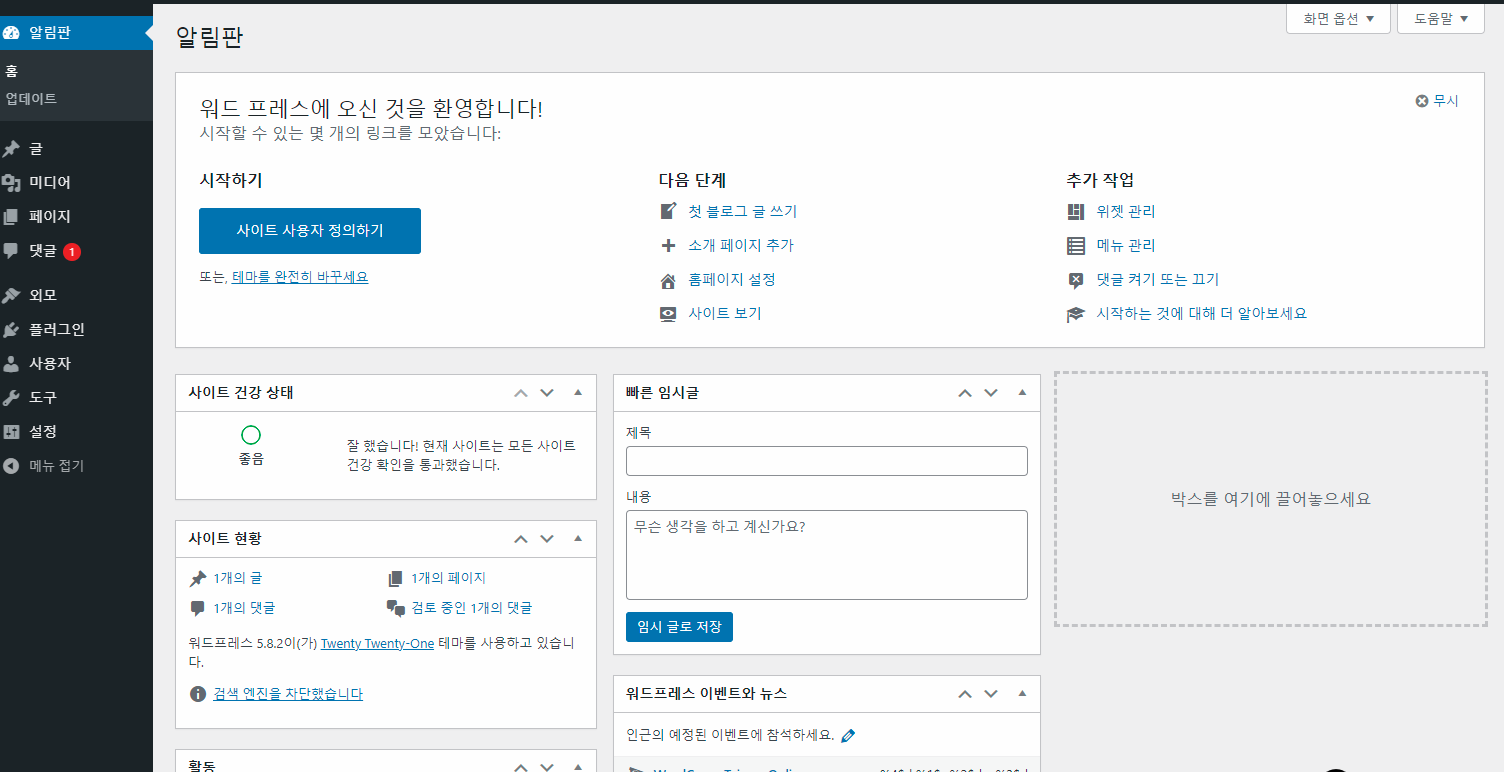Click the 댓글 speech bubble icon in sidebar
Screen dimensions: 1504x772
click(x=11, y=251)
